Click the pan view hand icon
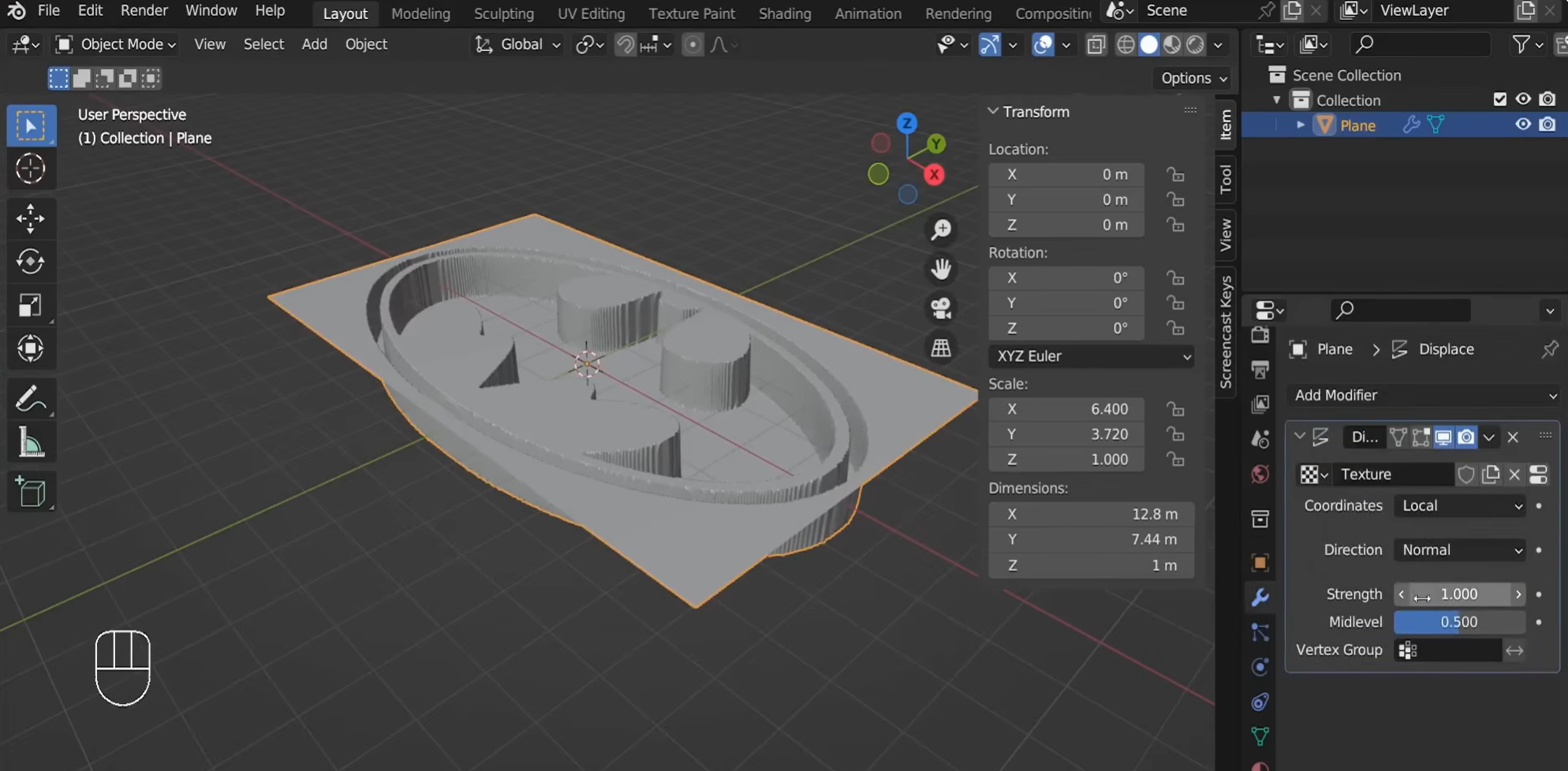This screenshot has height=771, width=1568. click(x=941, y=269)
